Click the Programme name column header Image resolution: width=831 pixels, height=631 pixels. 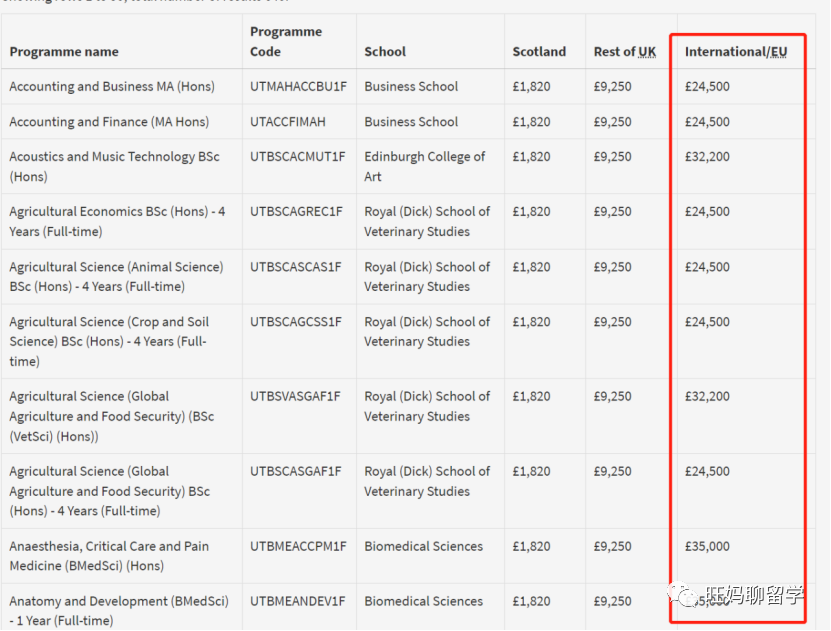pos(64,52)
